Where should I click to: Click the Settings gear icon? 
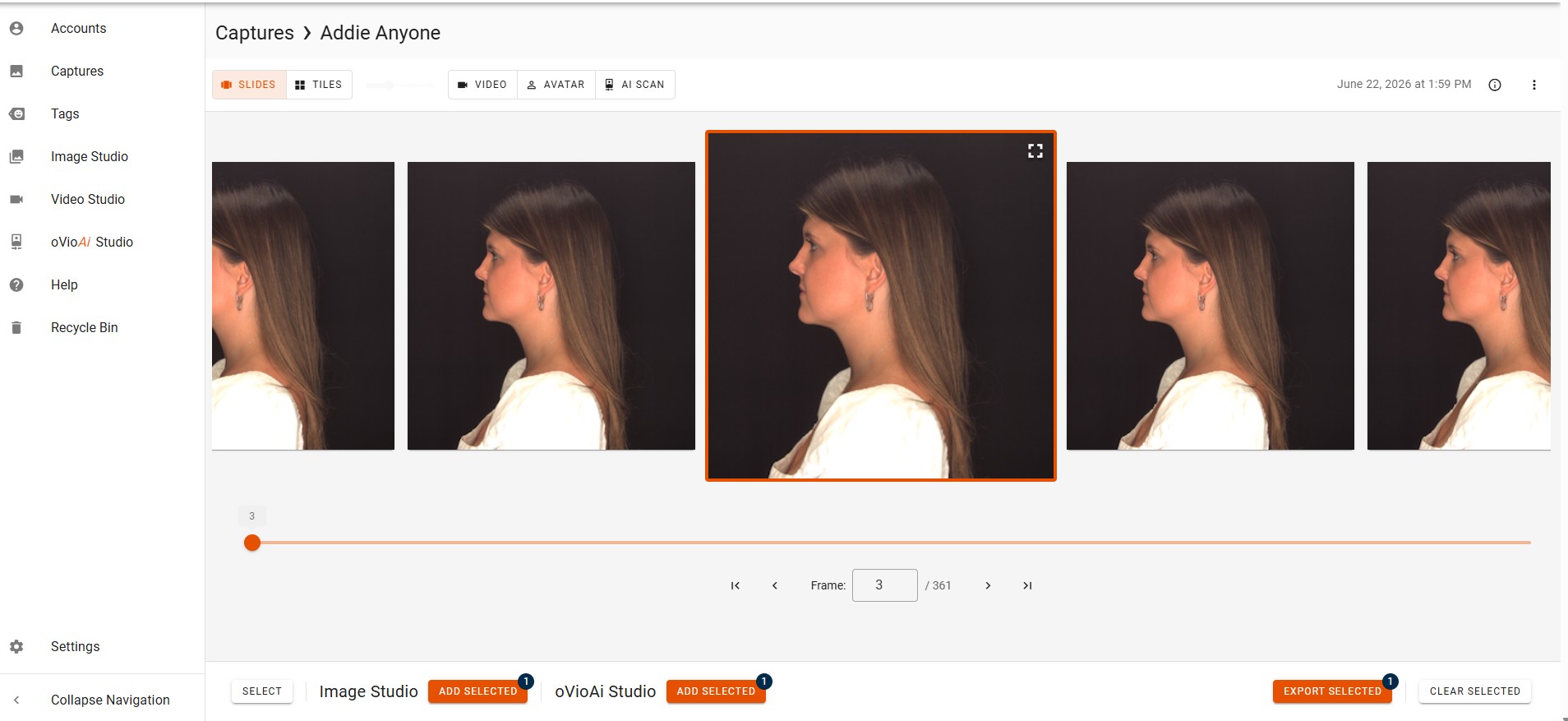pyautogui.click(x=16, y=646)
